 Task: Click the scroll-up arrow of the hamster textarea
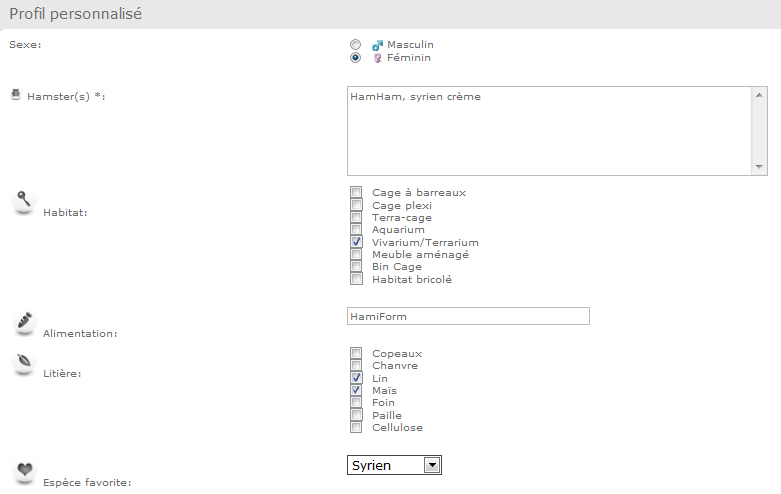click(x=759, y=95)
